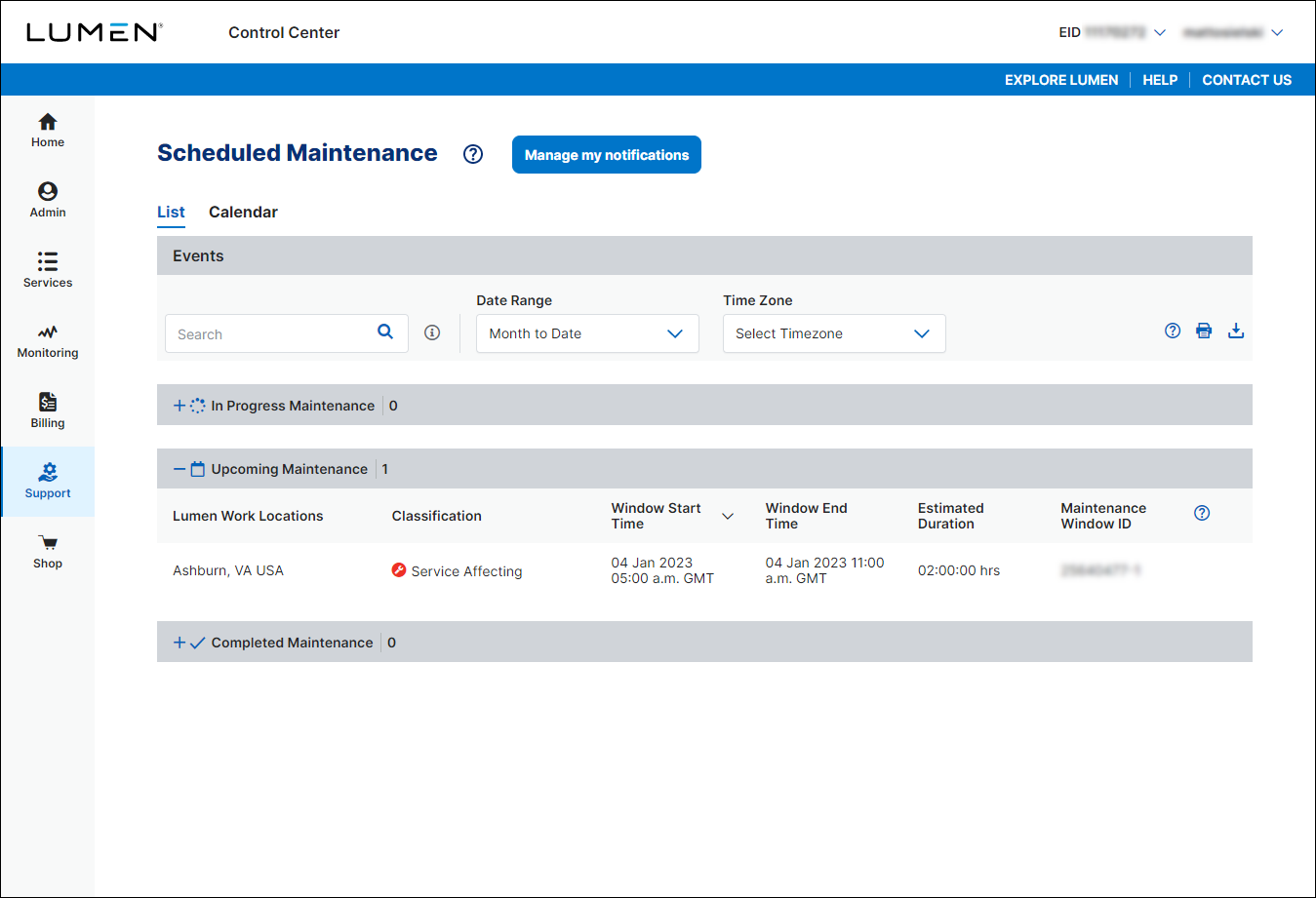Open help icon beside Maintenance Window ID

[x=1202, y=513]
